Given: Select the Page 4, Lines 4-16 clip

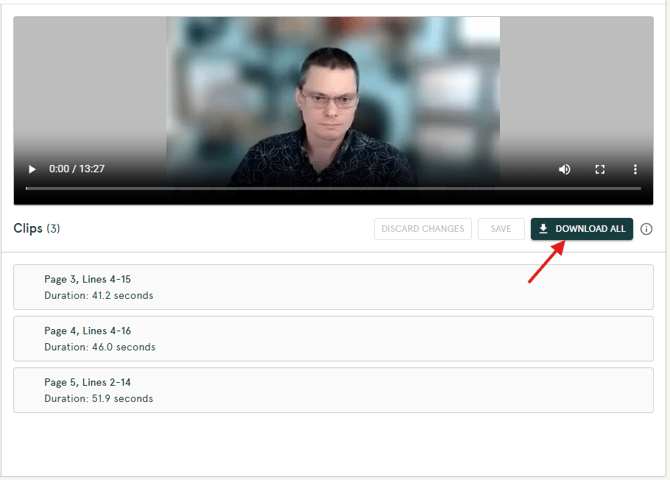Looking at the screenshot, I should coord(333,338).
